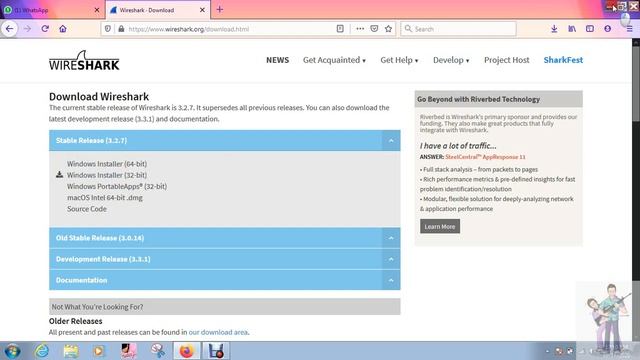This screenshot has height=360, width=640.
Task: Download the Source Code link
Action: [87, 209]
